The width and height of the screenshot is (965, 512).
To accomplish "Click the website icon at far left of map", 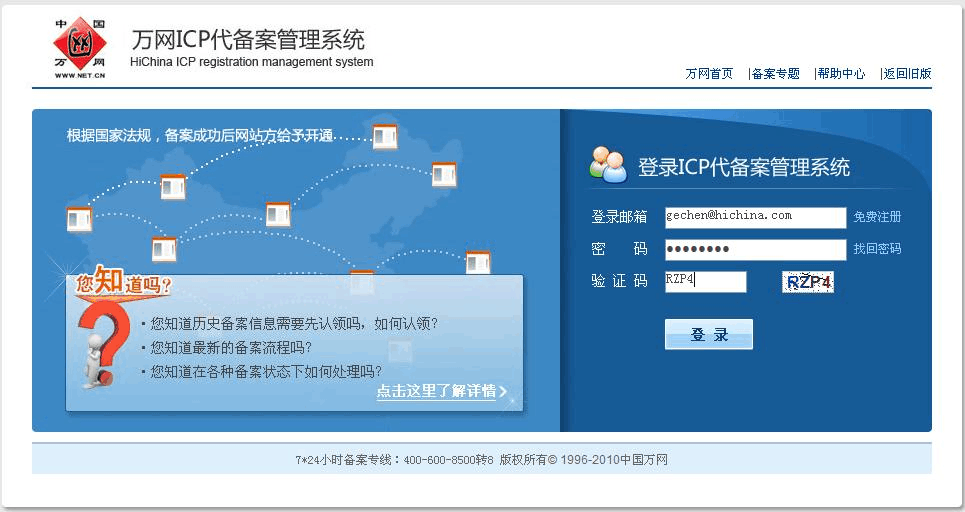I will pyautogui.click(x=79, y=218).
